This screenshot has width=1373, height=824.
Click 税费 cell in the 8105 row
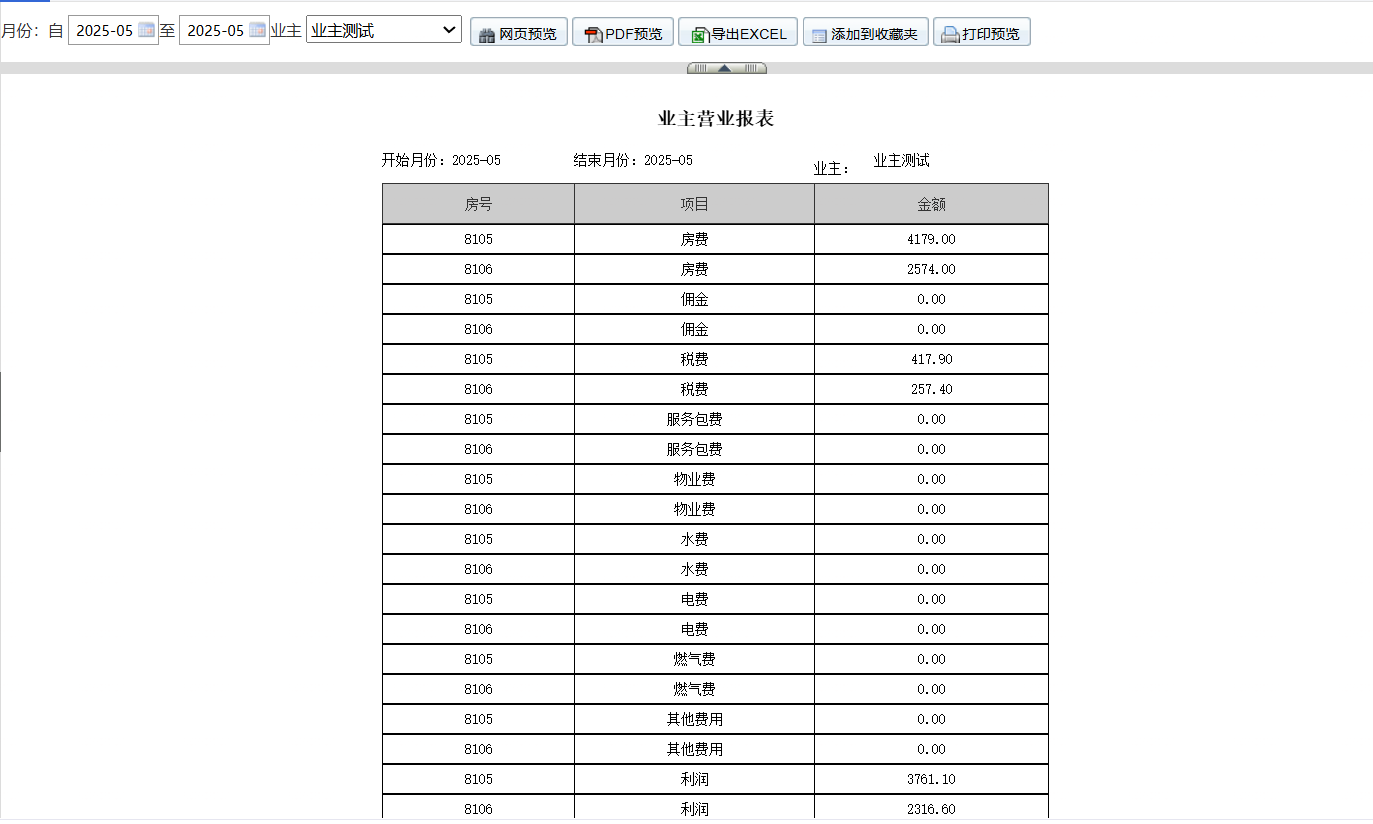coord(694,359)
